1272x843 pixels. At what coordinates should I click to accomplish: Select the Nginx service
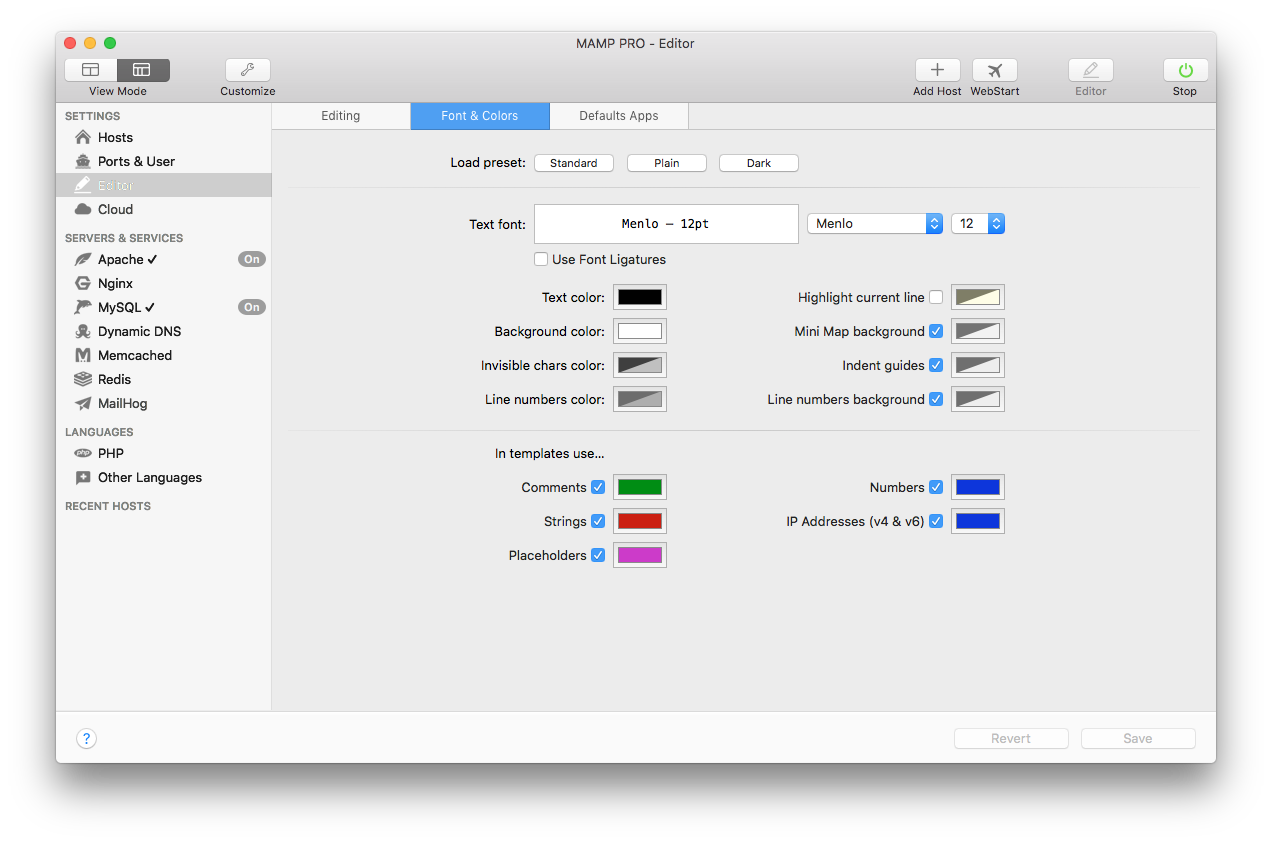tap(113, 283)
